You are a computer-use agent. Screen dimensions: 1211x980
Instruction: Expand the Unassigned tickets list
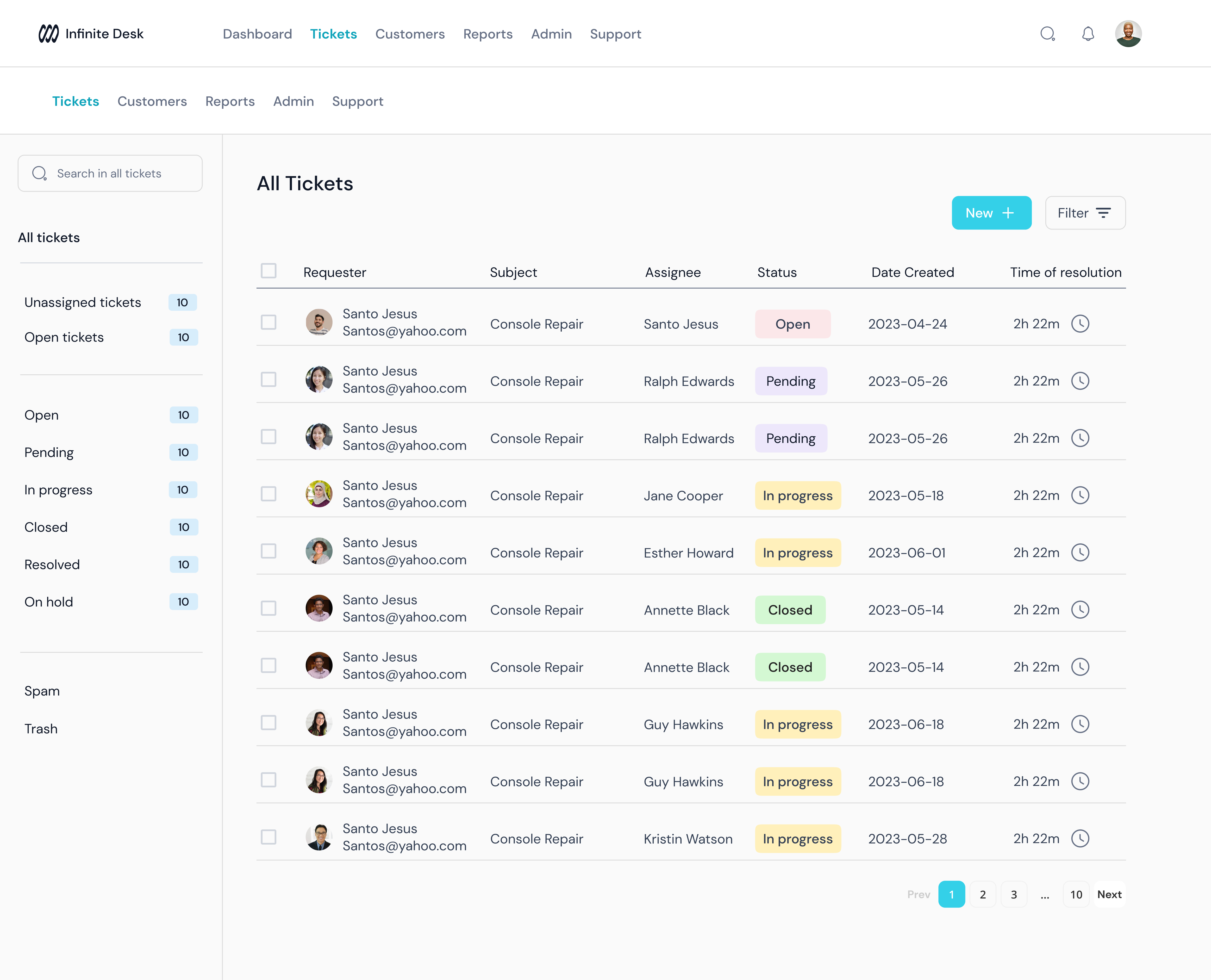[82, 303]
